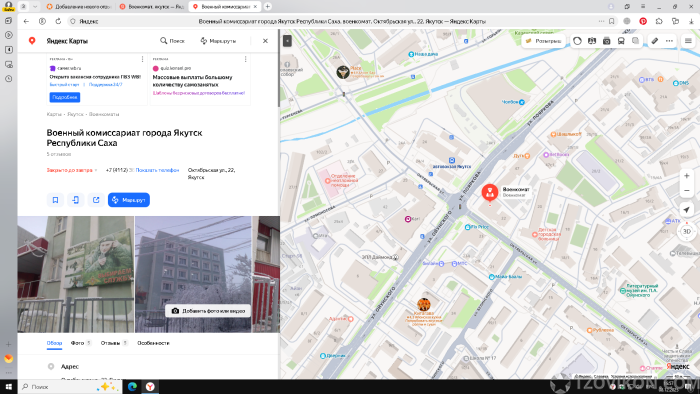Switch to the Добавление нового browser tab

pos(79,7)
